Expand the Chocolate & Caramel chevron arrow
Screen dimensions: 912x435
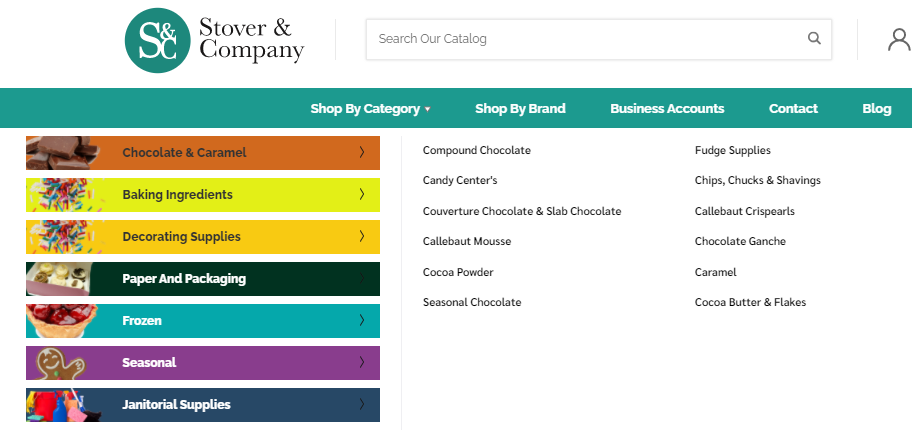361,153
